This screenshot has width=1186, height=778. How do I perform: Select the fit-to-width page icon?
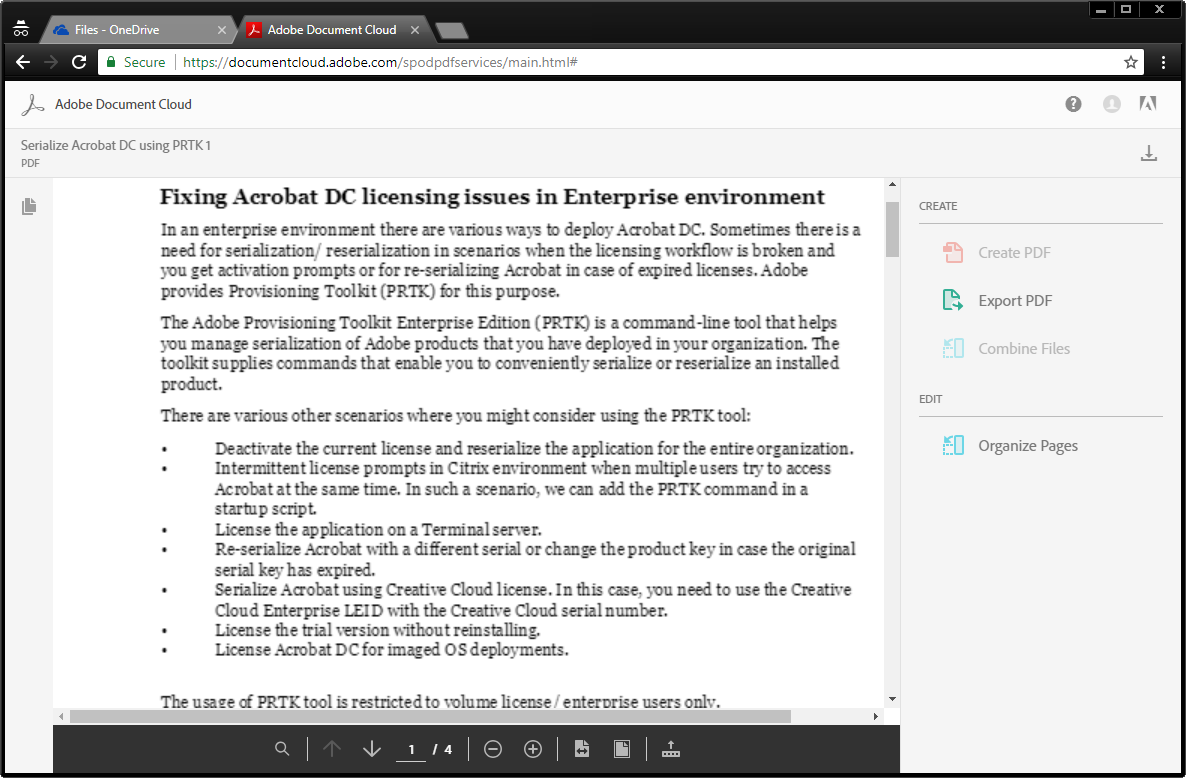point(582,749)
